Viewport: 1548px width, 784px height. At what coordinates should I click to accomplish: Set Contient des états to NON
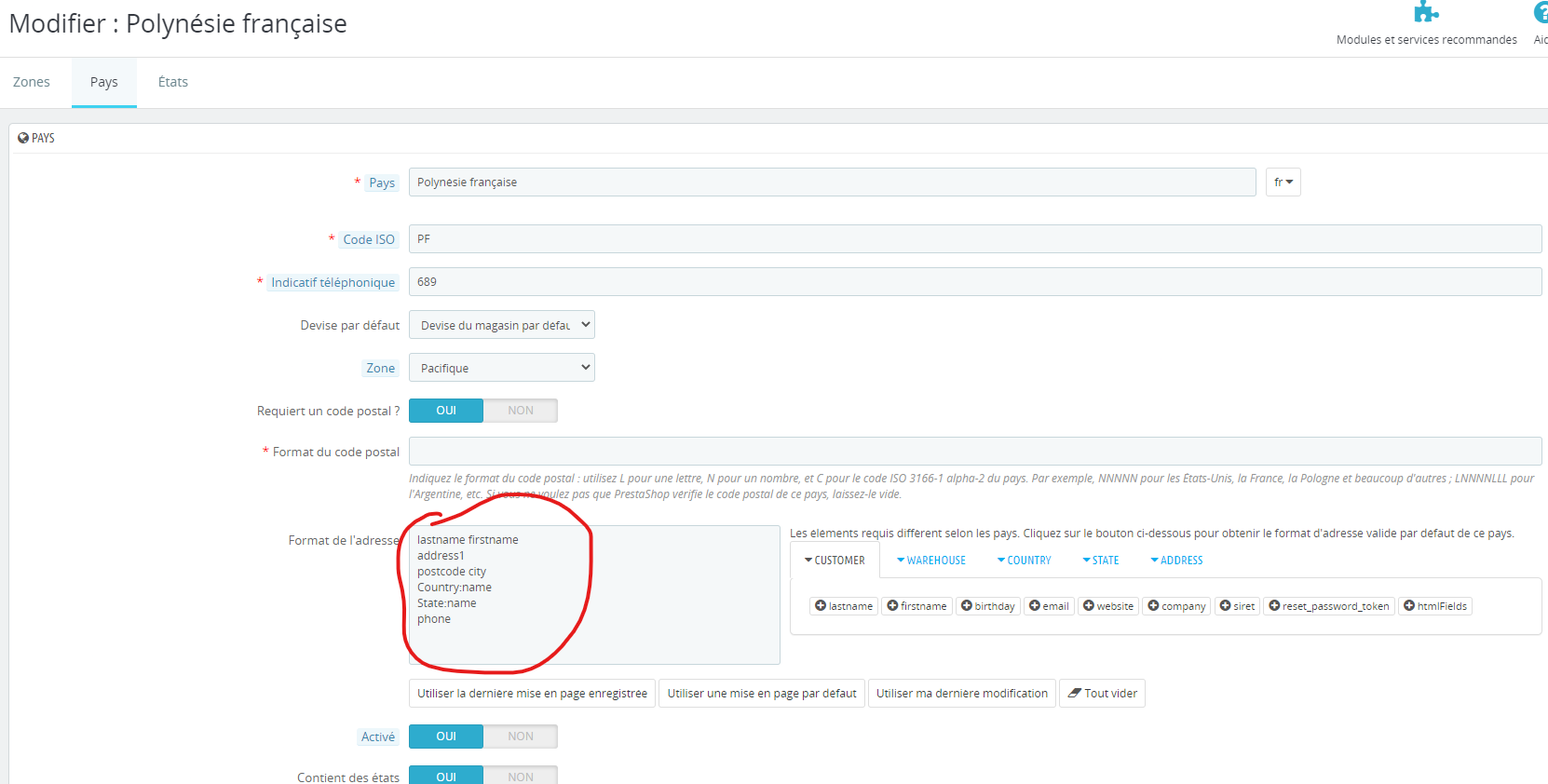pyautogui.click(x=521, y=776)
